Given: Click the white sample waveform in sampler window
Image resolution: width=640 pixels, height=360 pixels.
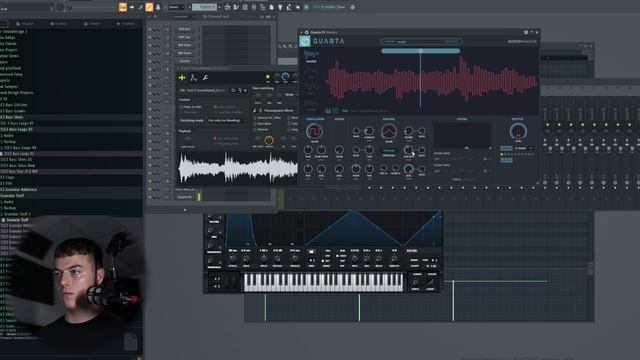Looking at the screenshot, I should coord(238,167).
